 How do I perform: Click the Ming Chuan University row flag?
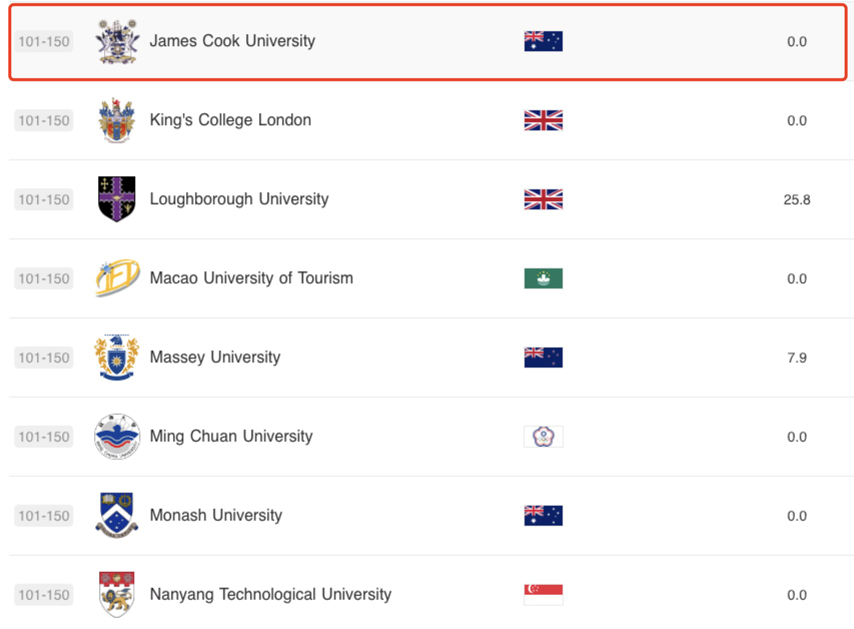pos(543,437)
